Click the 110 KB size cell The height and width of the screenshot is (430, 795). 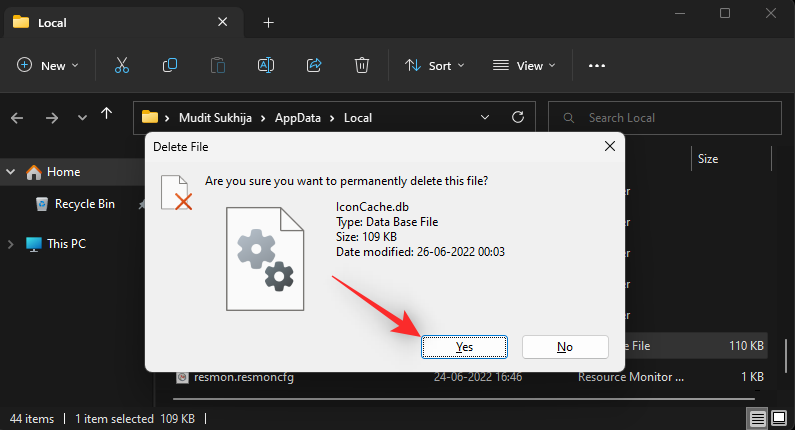coord(746,346)
